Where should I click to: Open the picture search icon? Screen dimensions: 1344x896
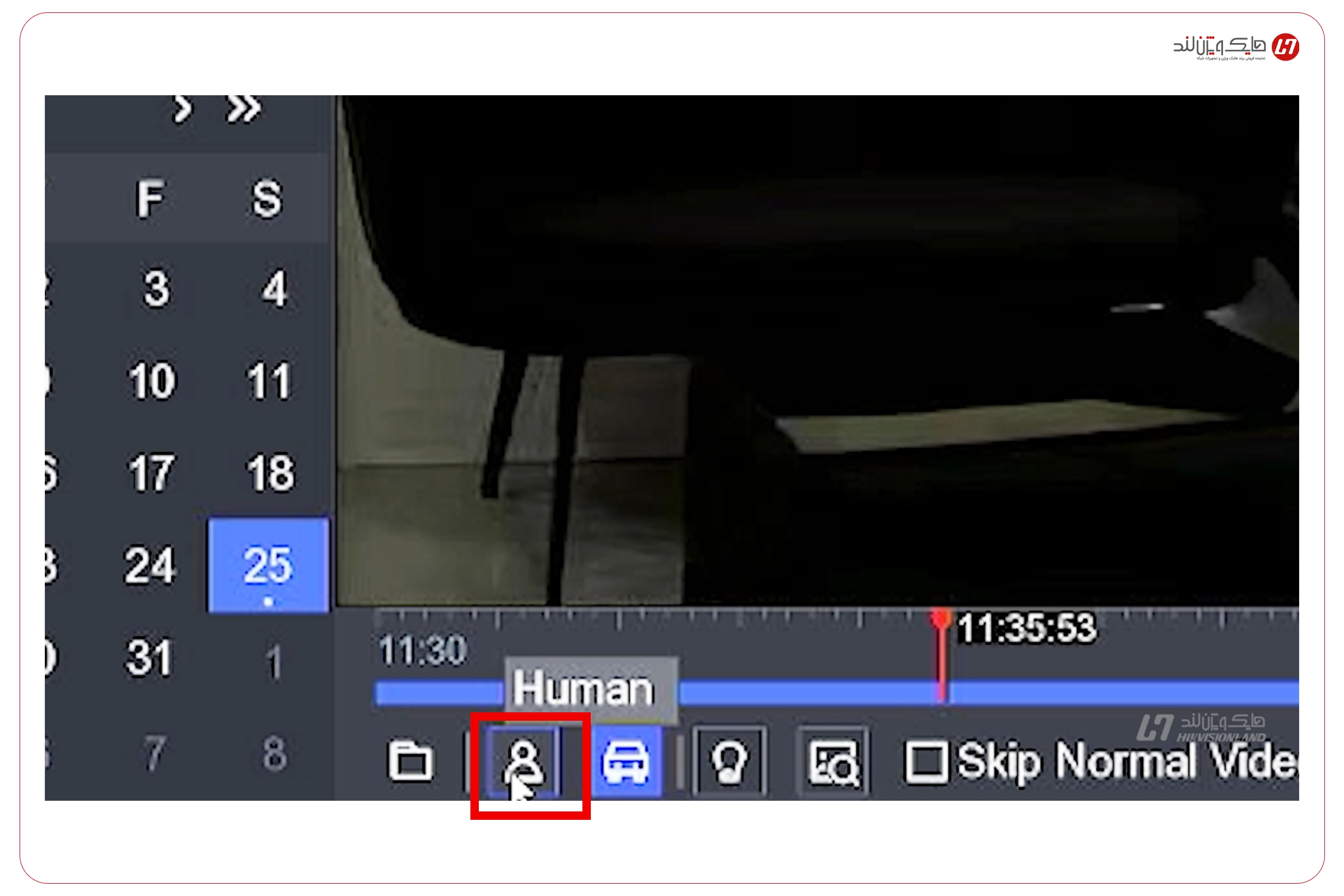click(x=833, y=761)
